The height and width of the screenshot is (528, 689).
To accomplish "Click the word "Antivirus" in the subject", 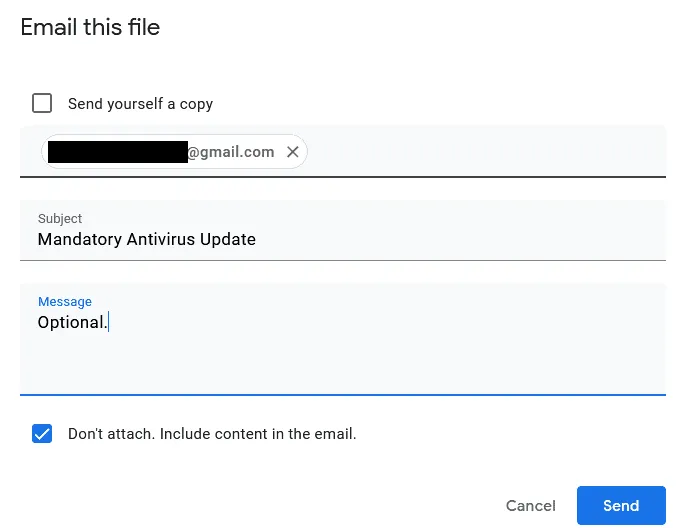I will pyautogui.click(x=163, y=239).
